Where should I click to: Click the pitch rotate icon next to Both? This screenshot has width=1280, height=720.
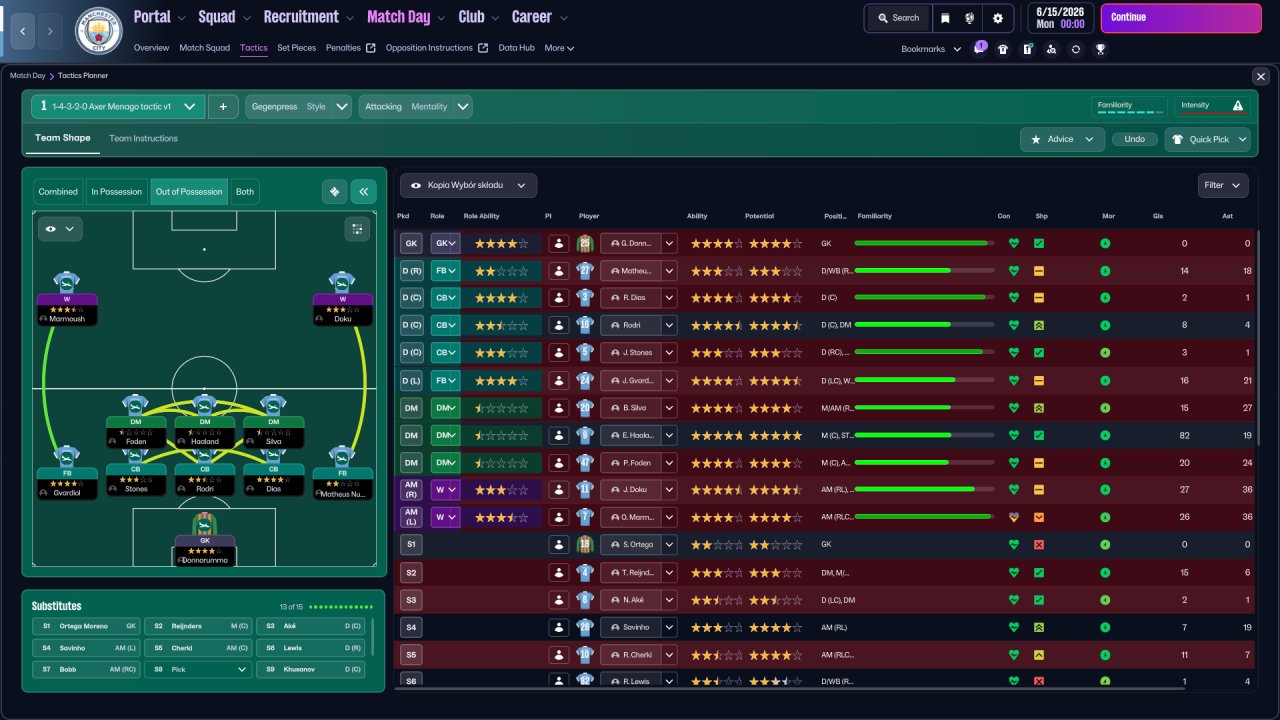[335, 192]
